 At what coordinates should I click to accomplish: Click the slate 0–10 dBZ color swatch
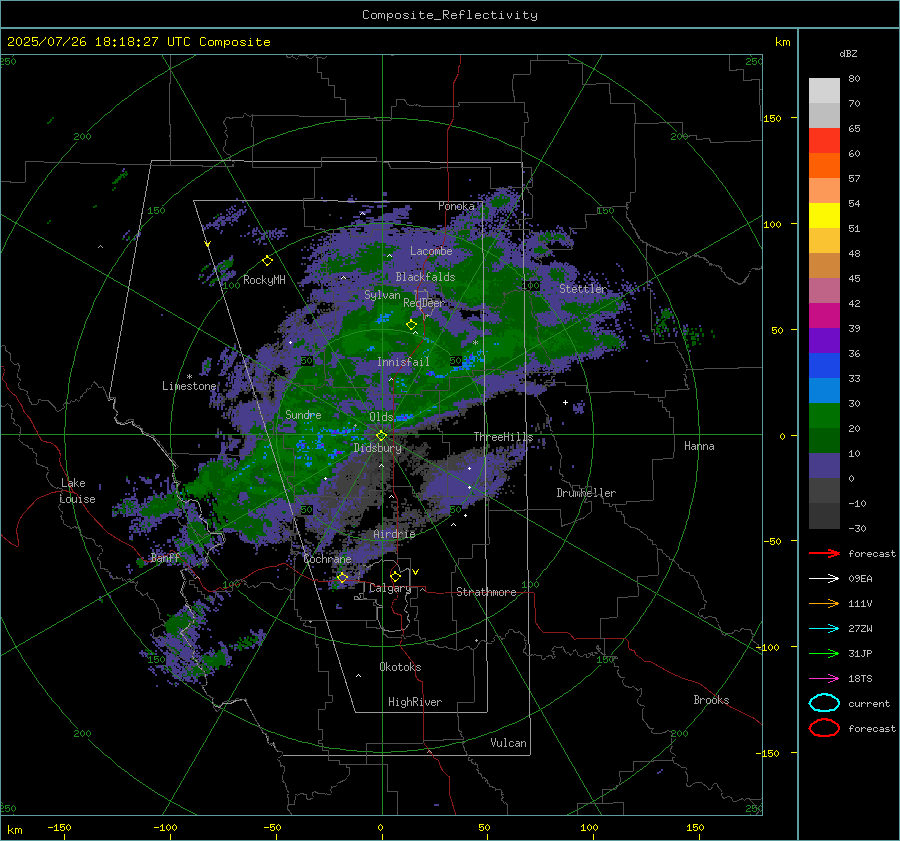(x=824, y=466)
